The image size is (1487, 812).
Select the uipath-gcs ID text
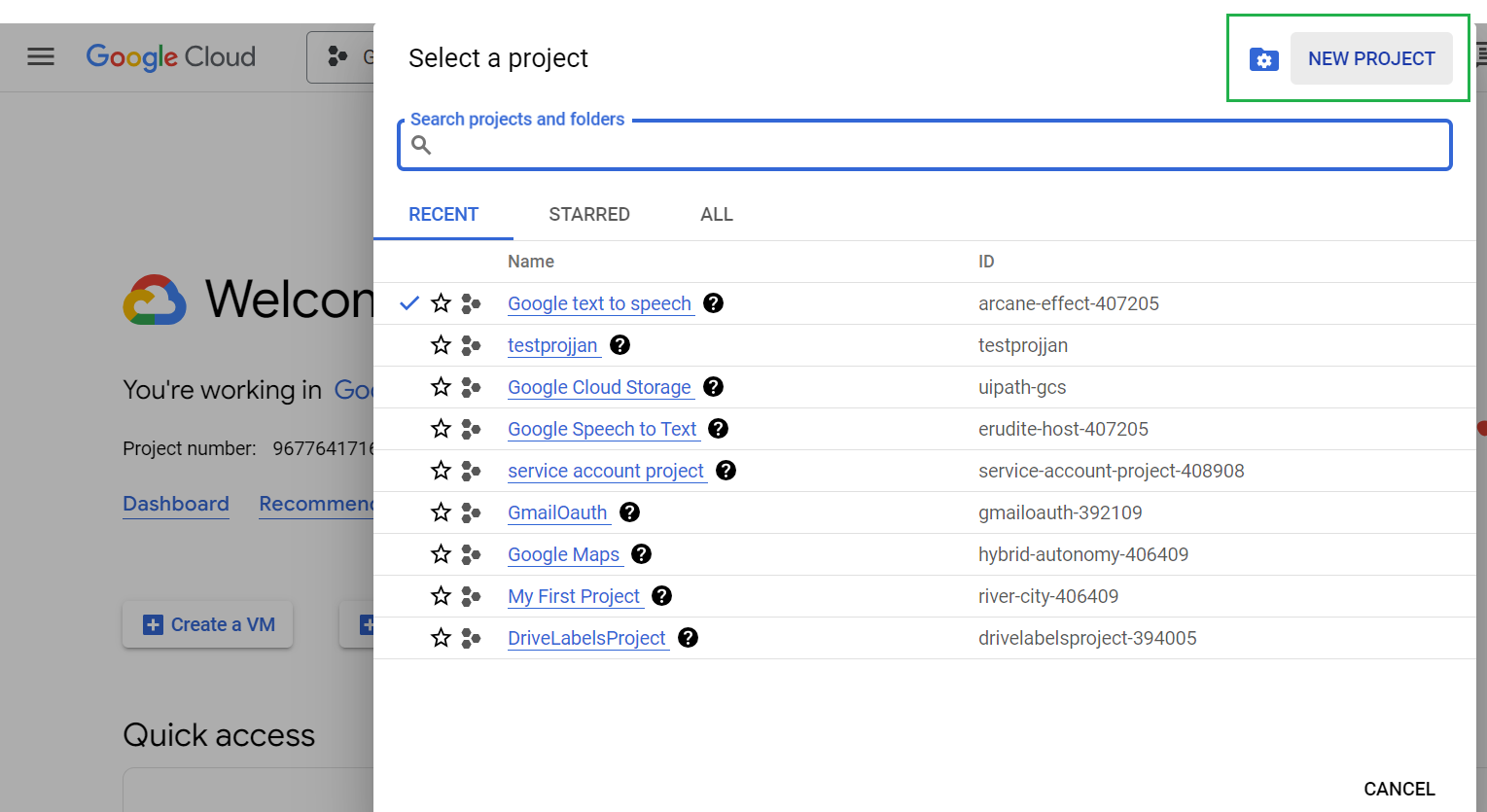1022,387
